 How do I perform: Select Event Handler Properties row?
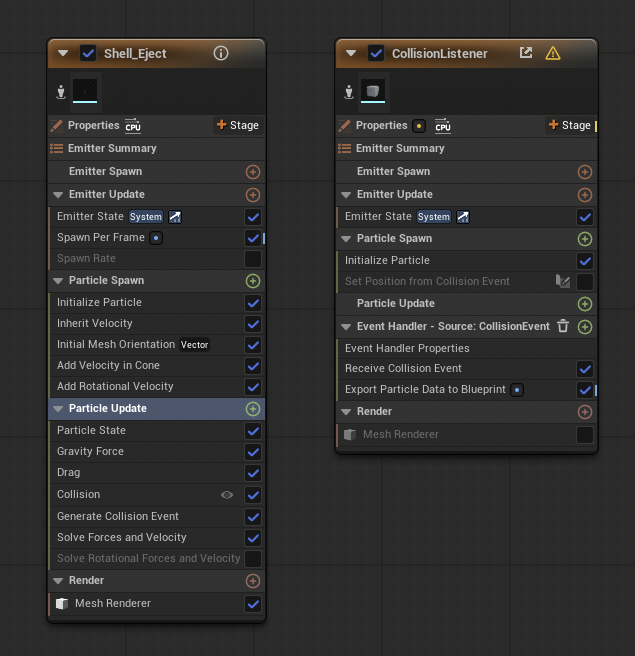[x=467, y=348]
